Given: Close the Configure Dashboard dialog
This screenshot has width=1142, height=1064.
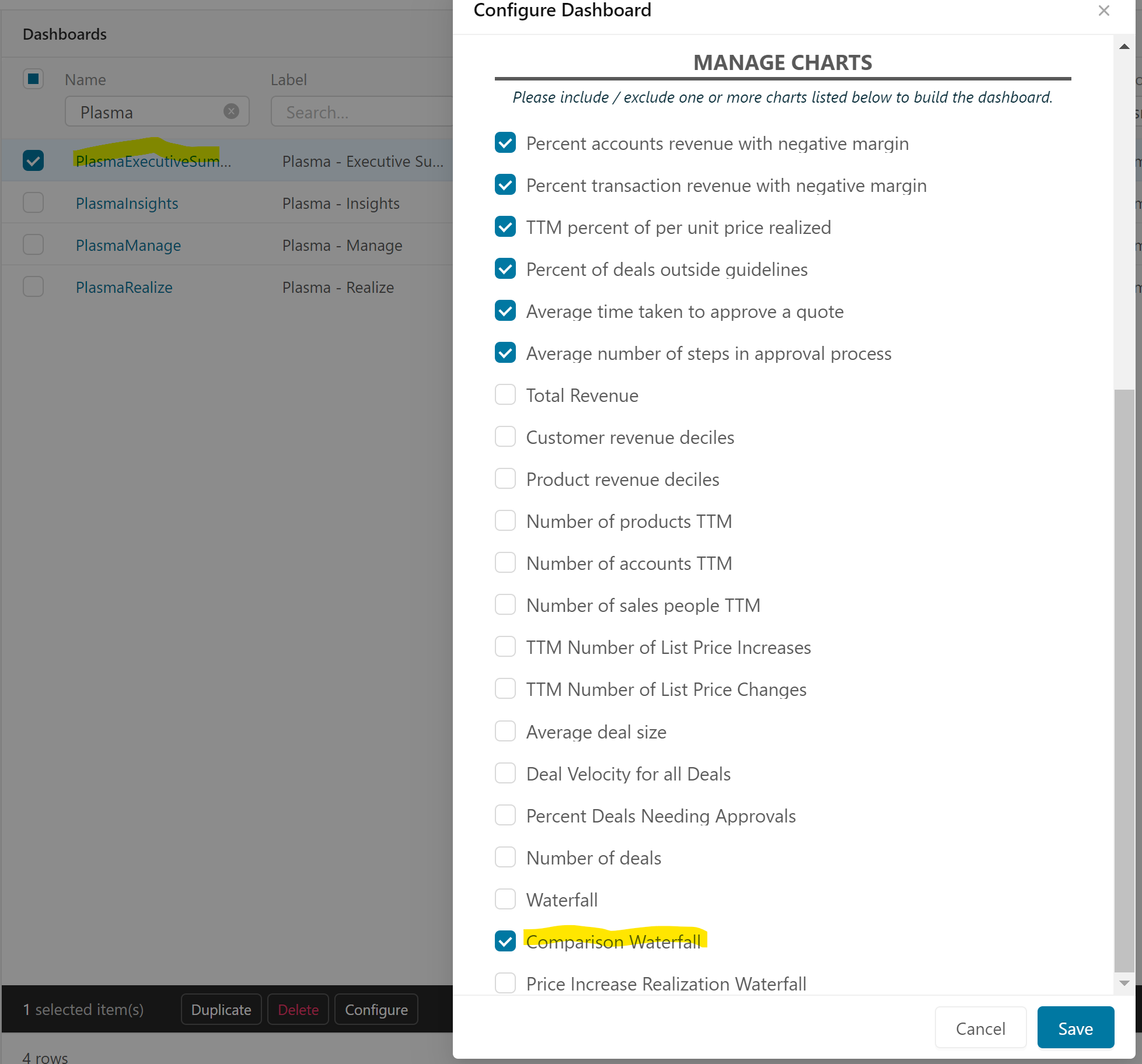Looking at the screenshot, I should click(1103, 10).
